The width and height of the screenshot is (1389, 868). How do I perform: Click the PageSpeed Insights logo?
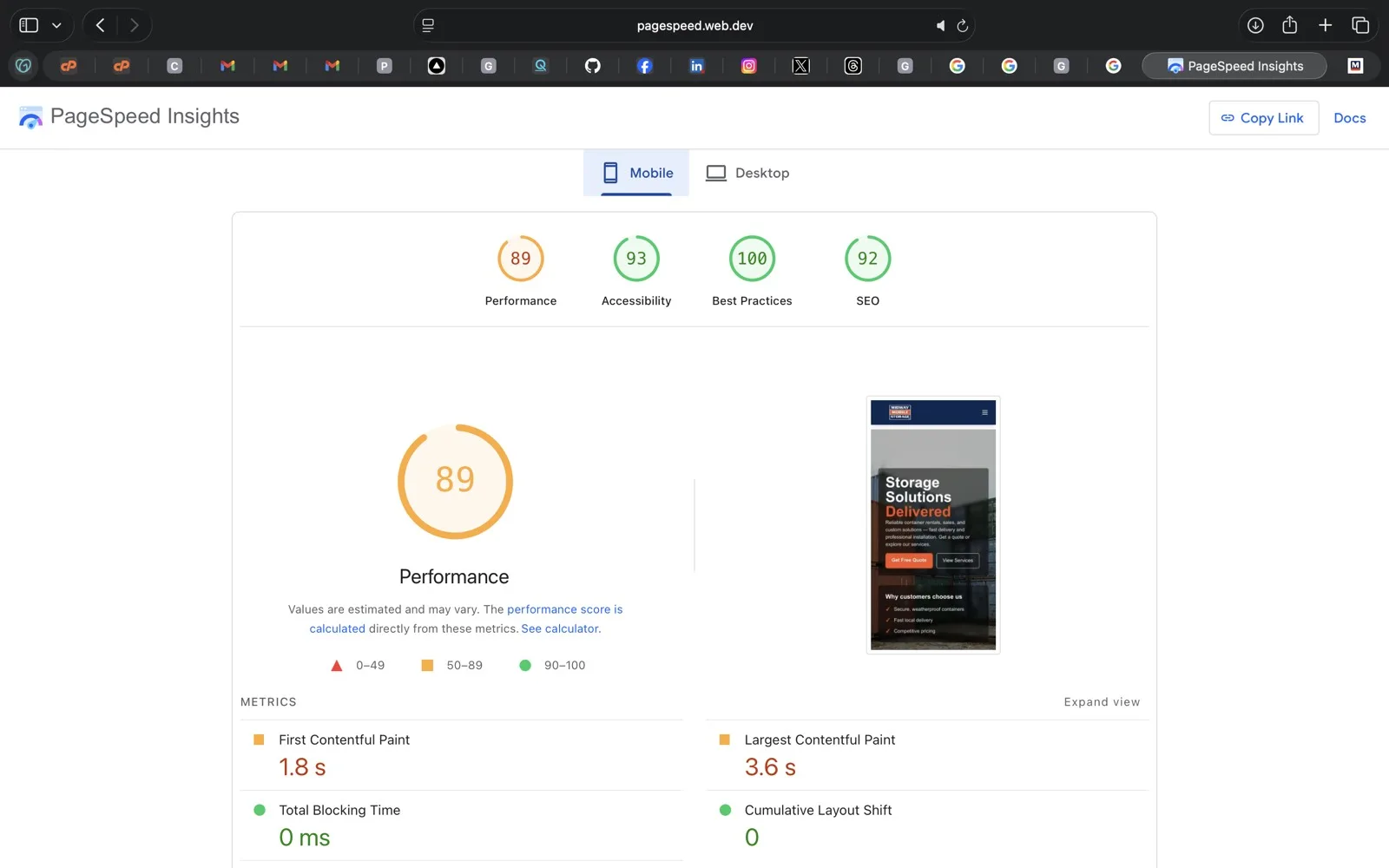pos(30,116)
